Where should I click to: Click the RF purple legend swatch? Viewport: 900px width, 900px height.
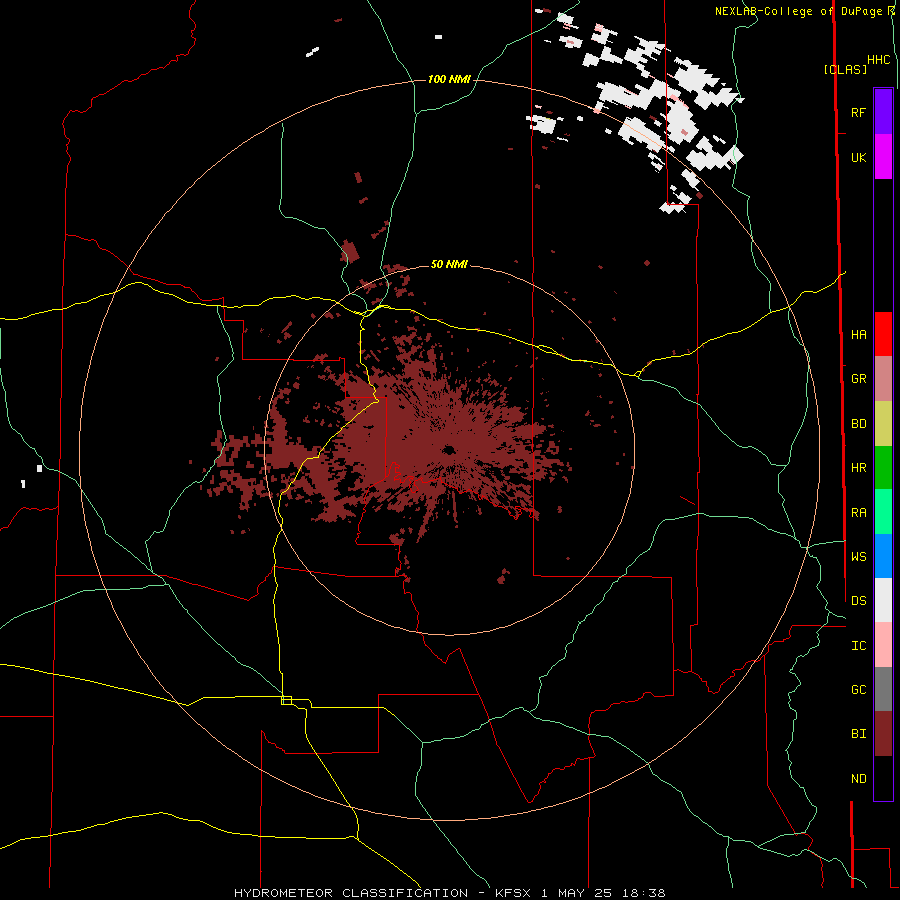(x=883, y=112)
